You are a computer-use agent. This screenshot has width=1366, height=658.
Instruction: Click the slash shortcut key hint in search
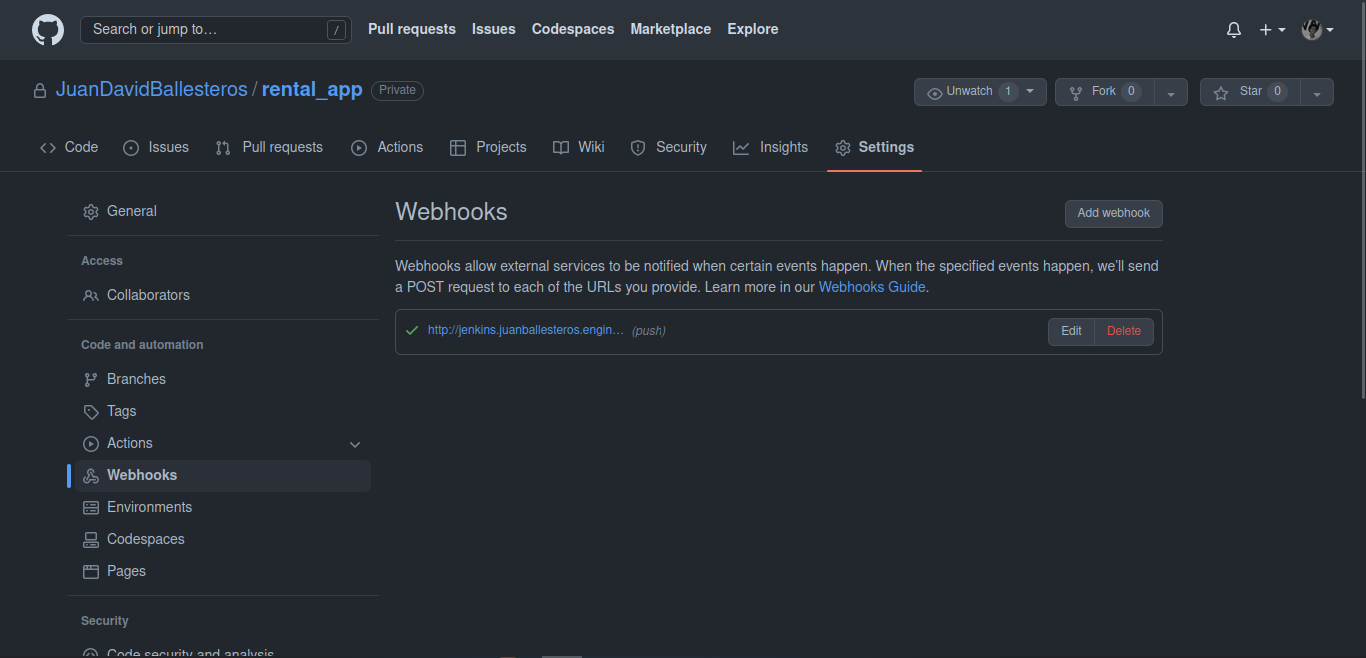[336, 30]
